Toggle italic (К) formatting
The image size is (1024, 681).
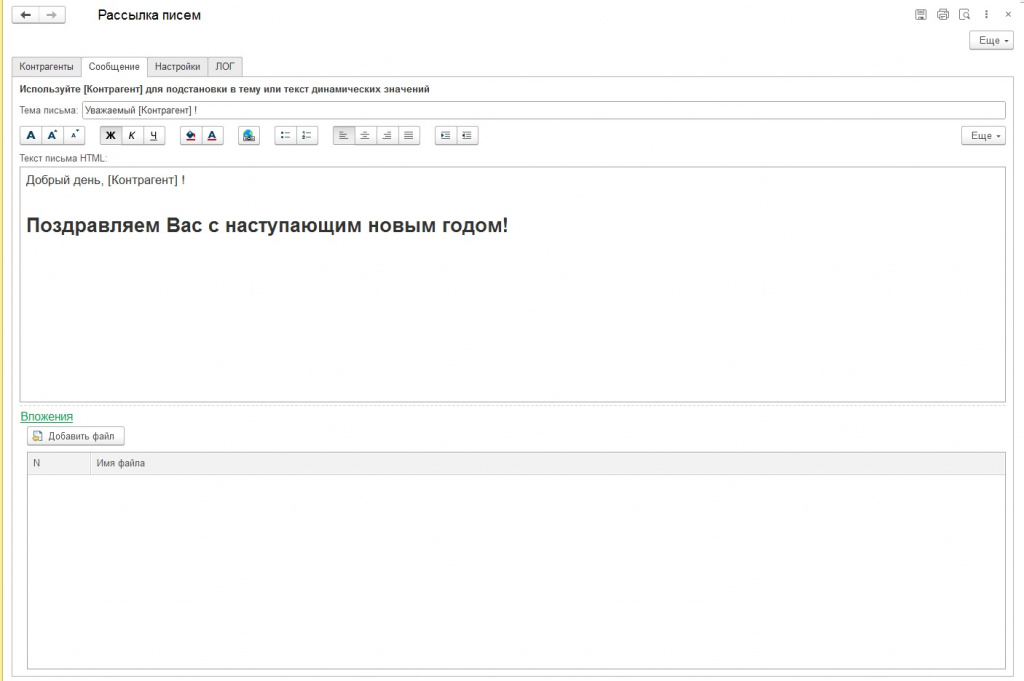click(132, 135)
